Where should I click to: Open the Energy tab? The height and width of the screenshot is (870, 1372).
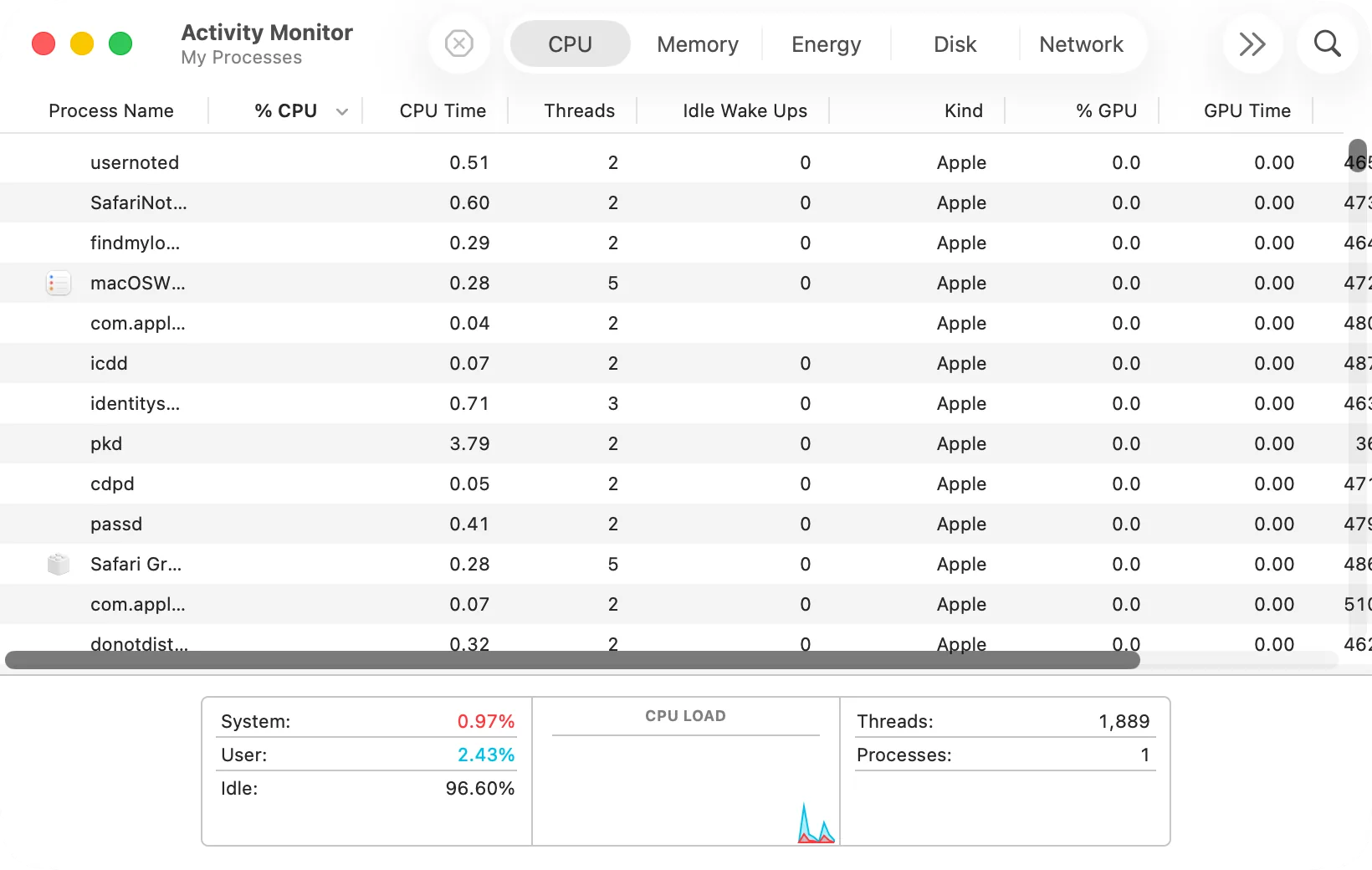coord(827,43)
